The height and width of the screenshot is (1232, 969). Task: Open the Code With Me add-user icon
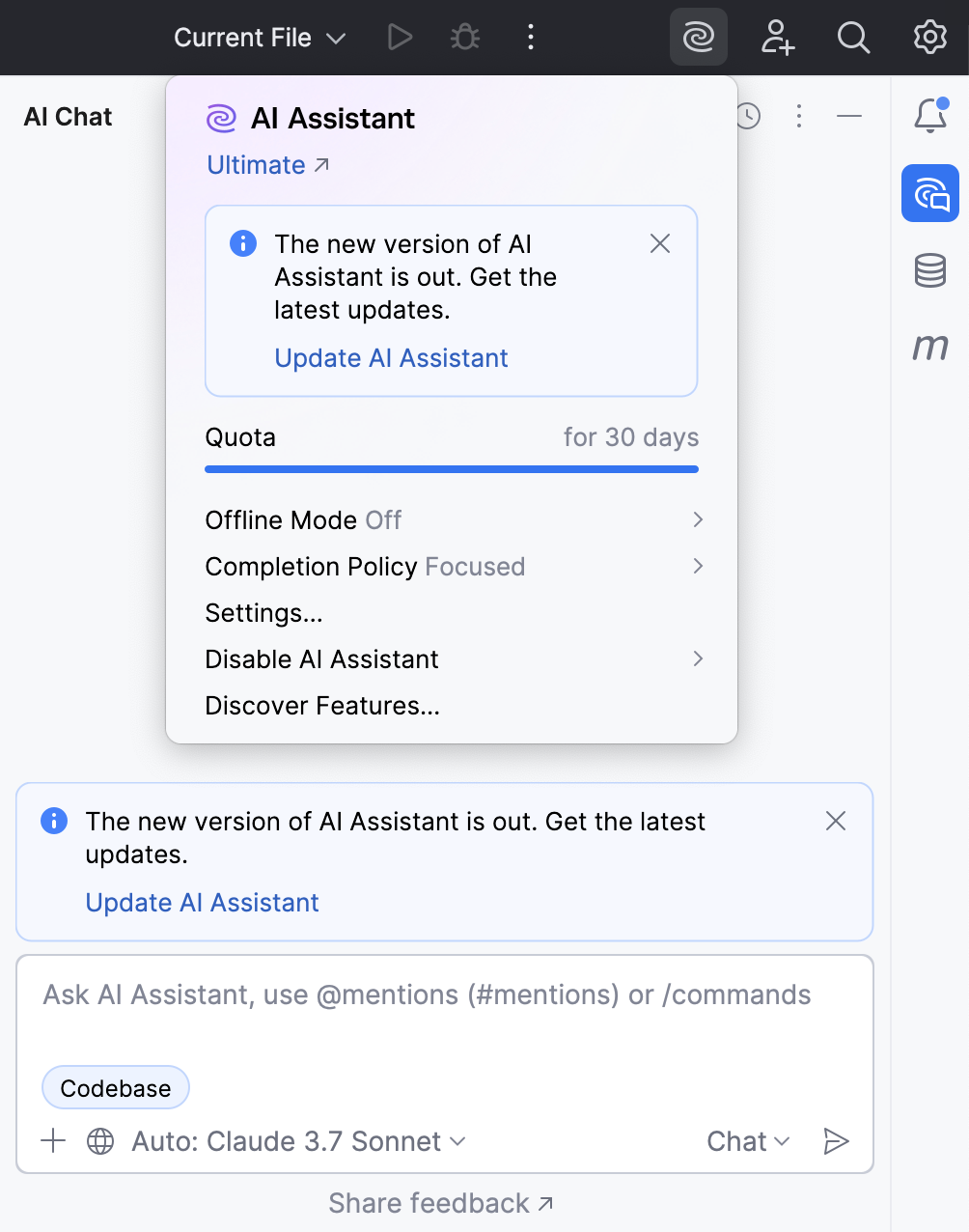[x=777, y=38]
